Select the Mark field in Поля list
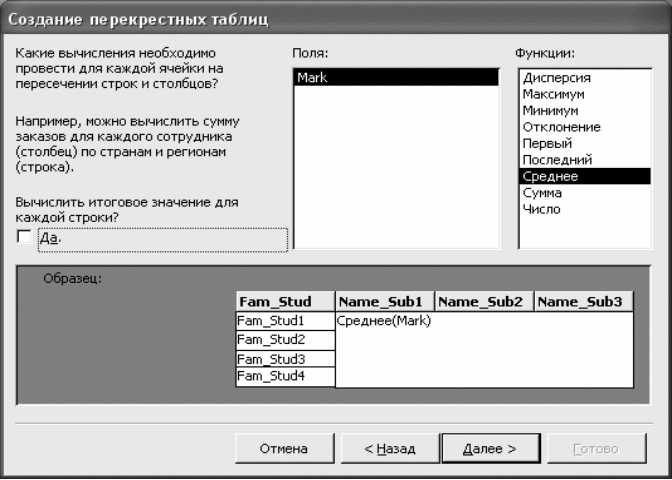Screen dimensions: 672x480 [396, 78]
